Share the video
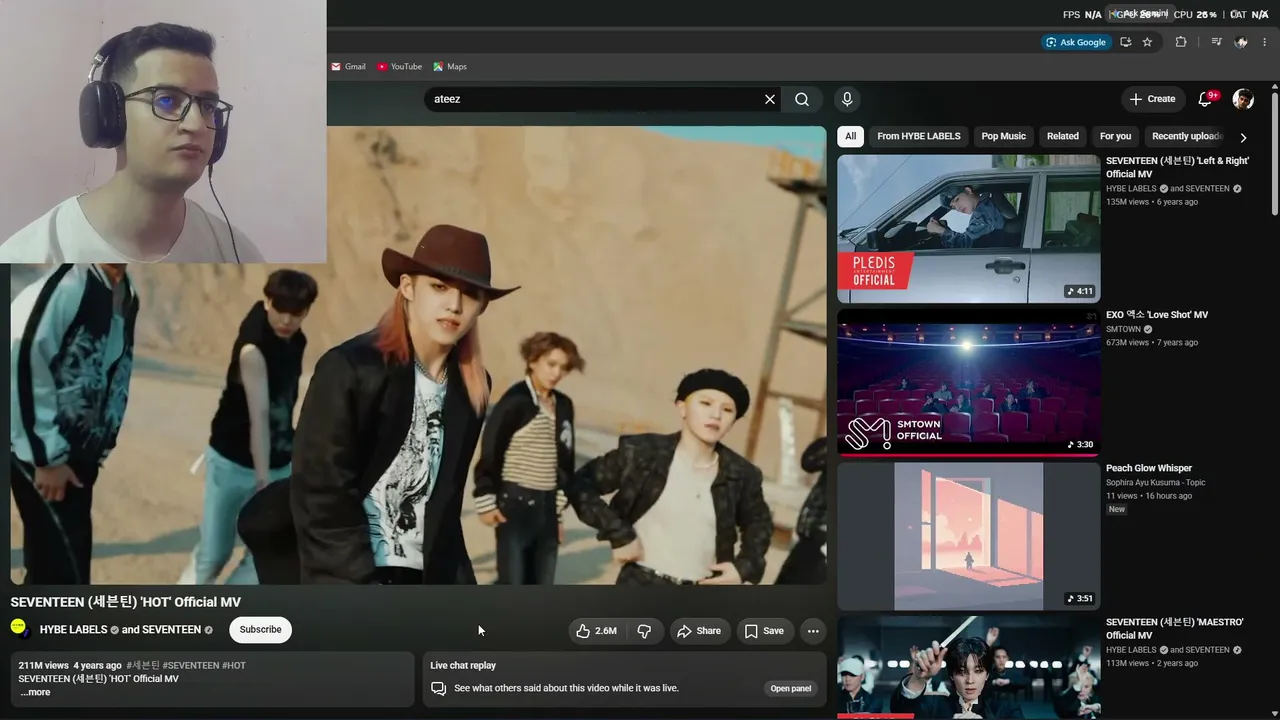 698,631
